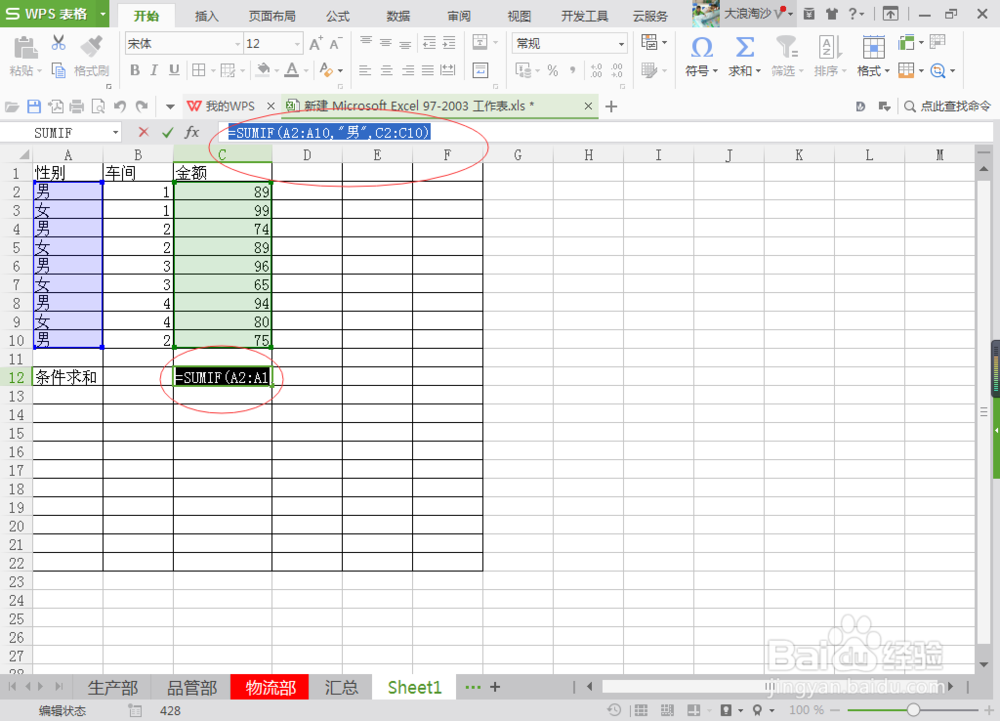
Task: Open the 数据 ribbon tab
Action: (x=399, y=16)
